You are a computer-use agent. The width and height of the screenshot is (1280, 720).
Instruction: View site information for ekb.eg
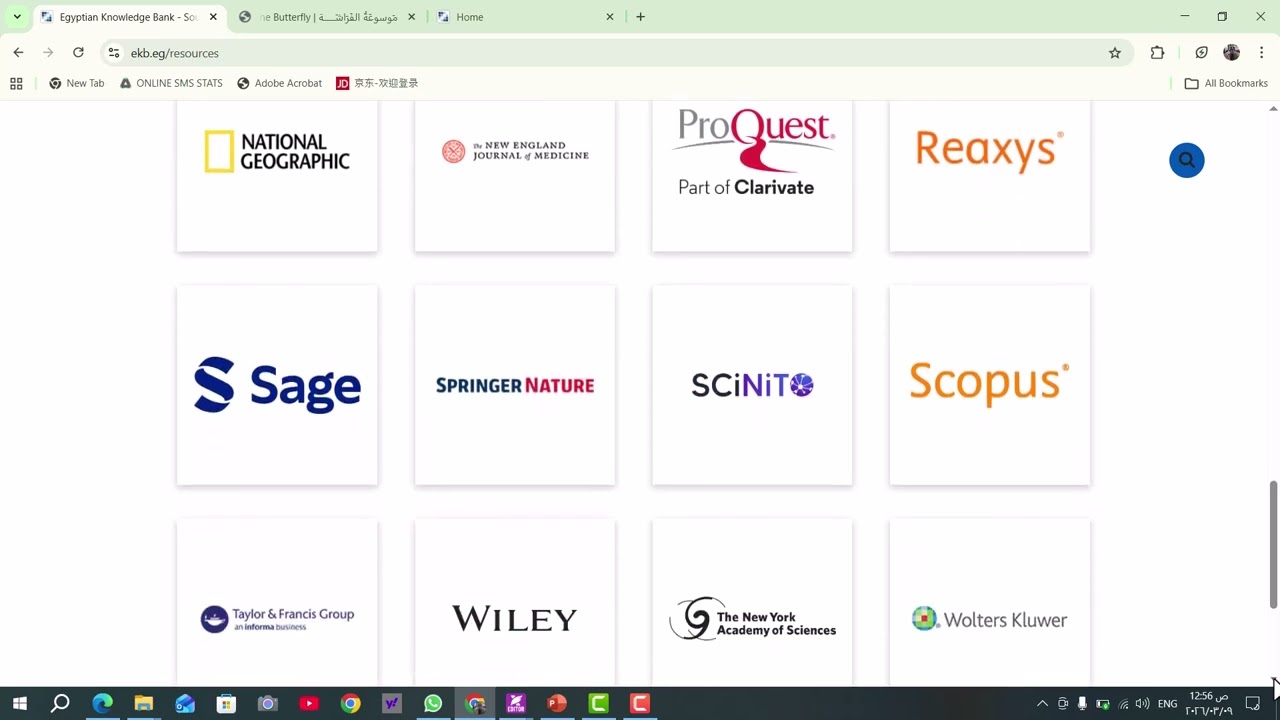(x=114, y=53)
